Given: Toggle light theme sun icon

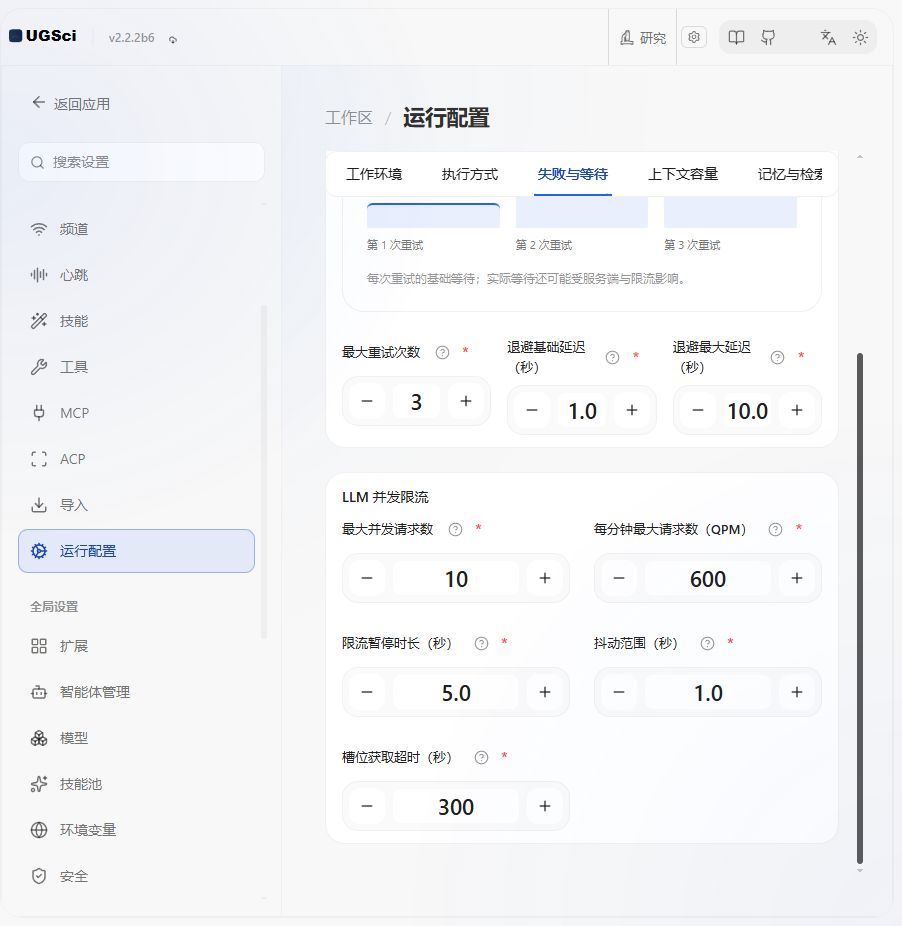Looking at the screenshot, I should point(860,38).
